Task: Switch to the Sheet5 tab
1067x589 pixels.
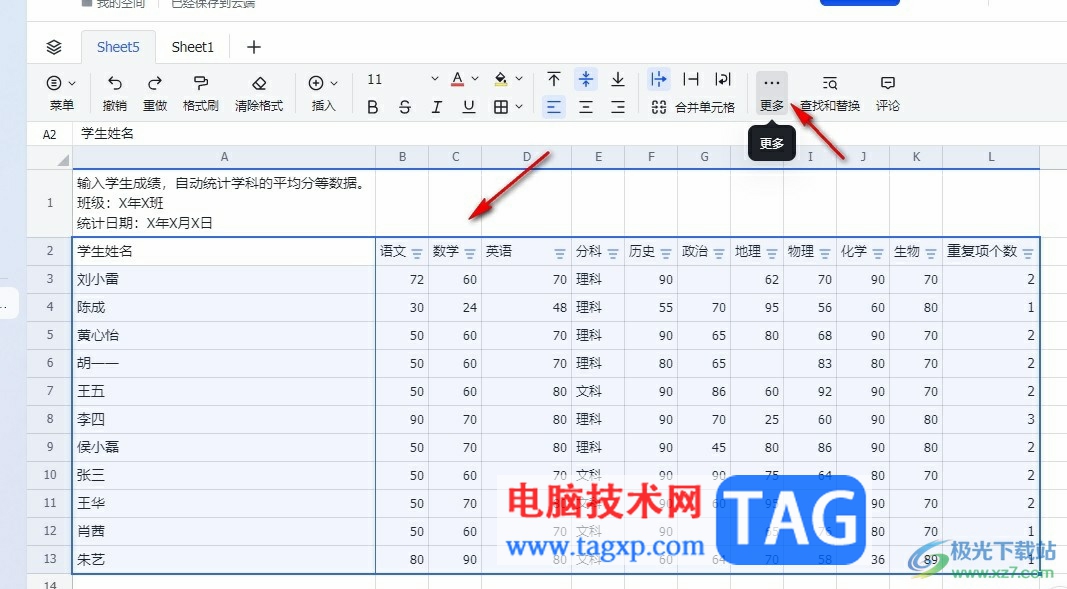Action: point(118,47)
